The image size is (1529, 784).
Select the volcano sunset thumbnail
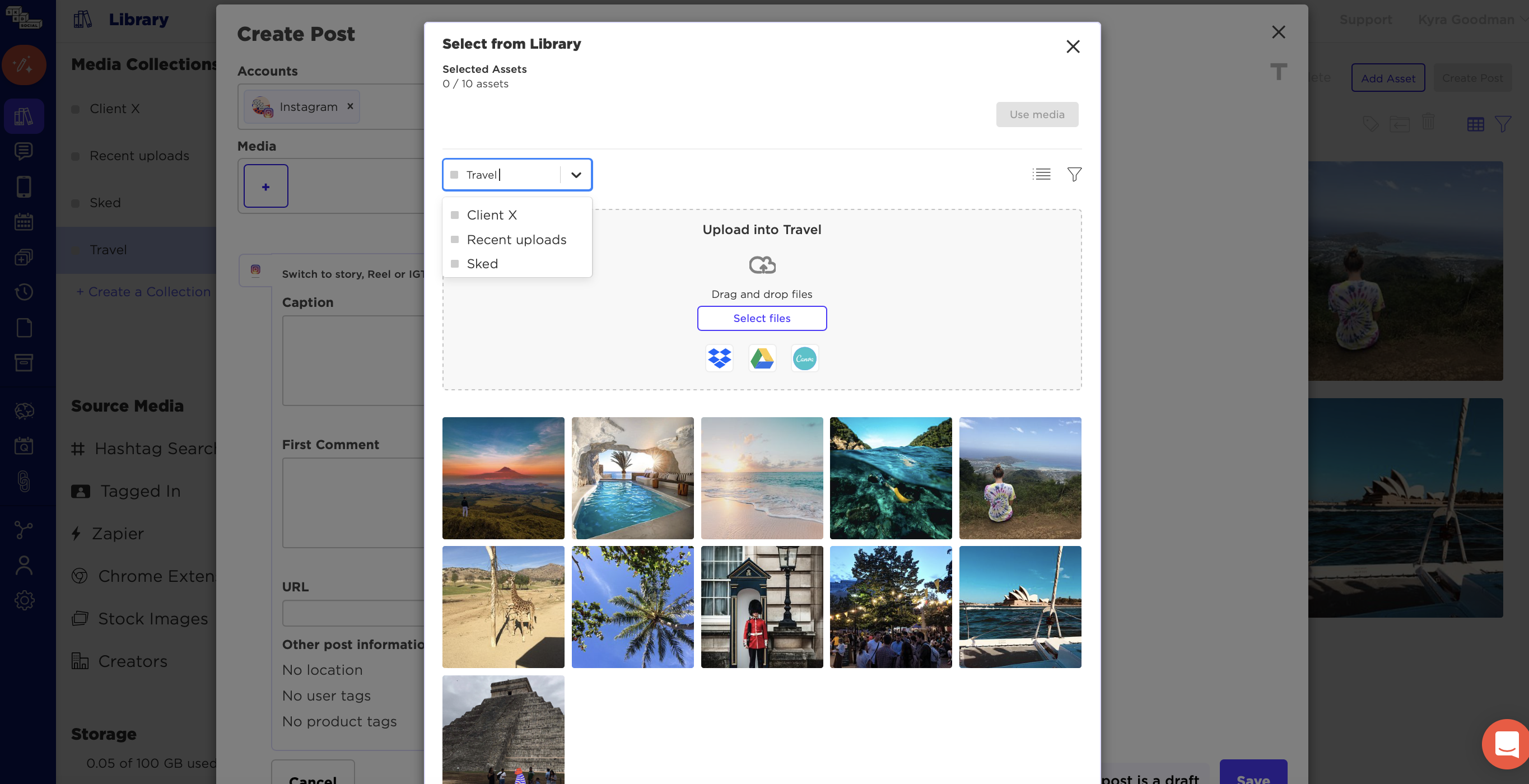tap(504, 478)
